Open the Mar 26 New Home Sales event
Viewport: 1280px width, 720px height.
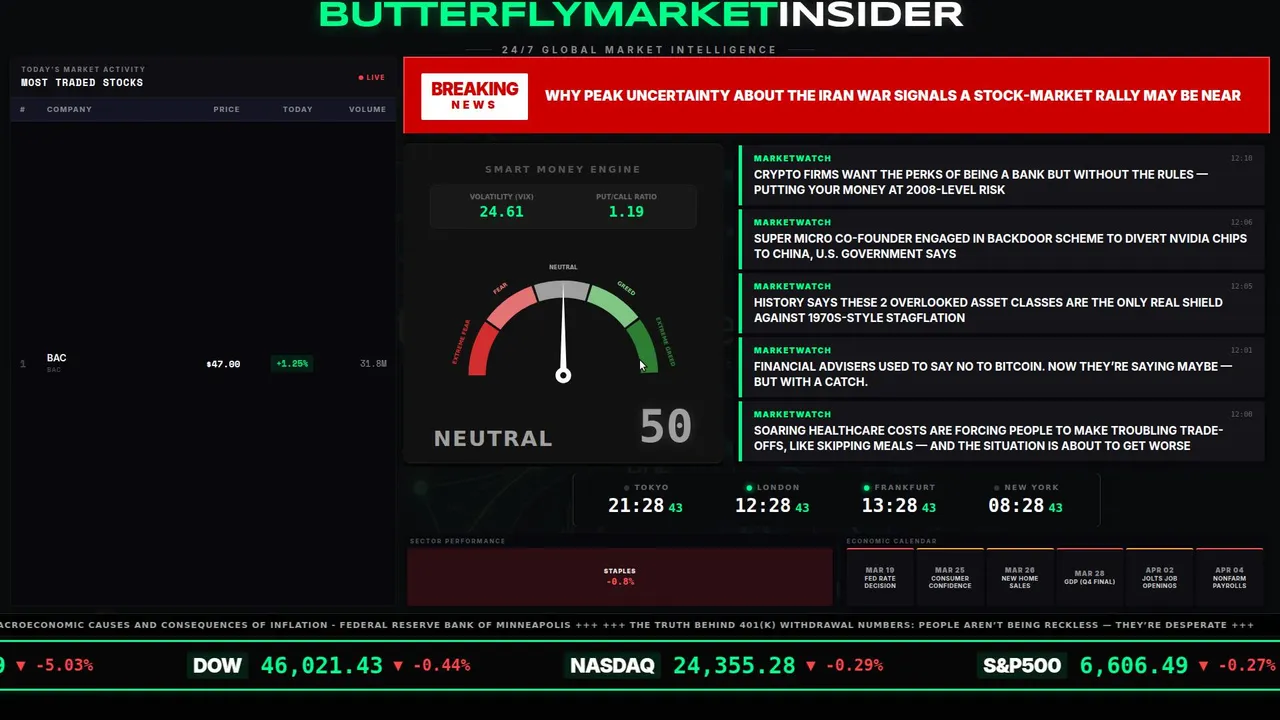pyautogui.click(x=1020, y=577)
